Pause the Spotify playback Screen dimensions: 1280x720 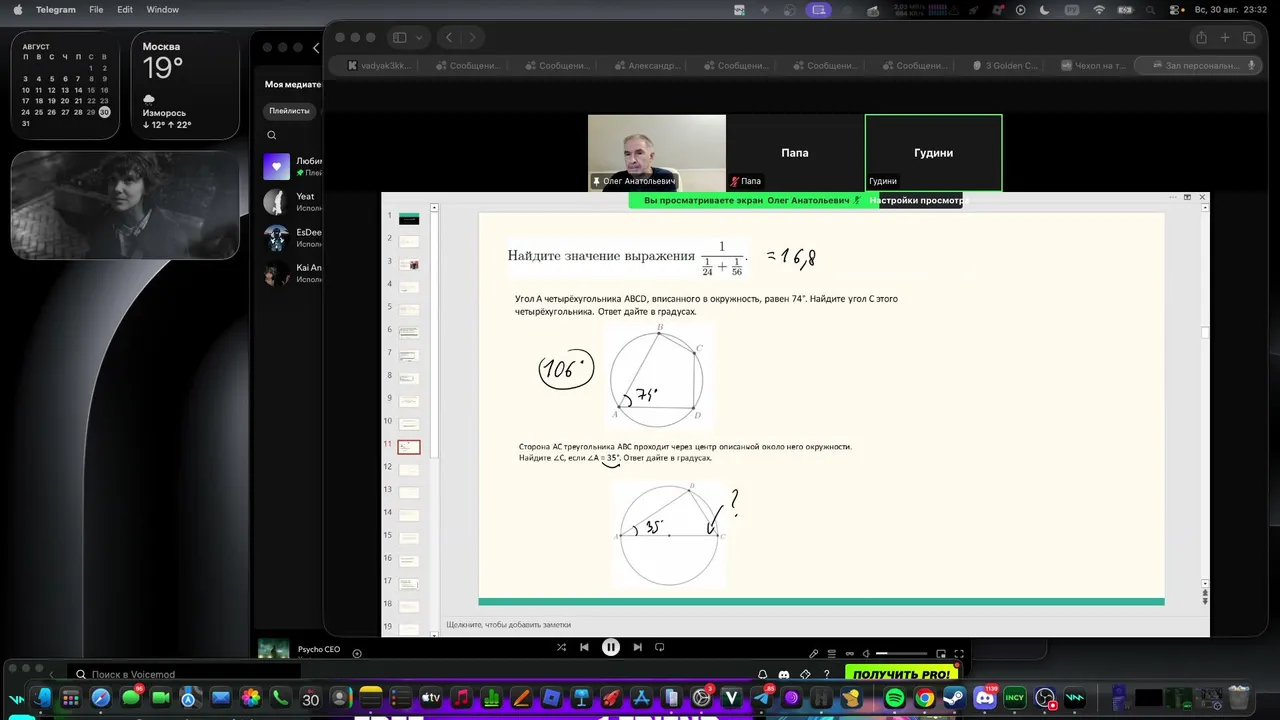[611, 647]
